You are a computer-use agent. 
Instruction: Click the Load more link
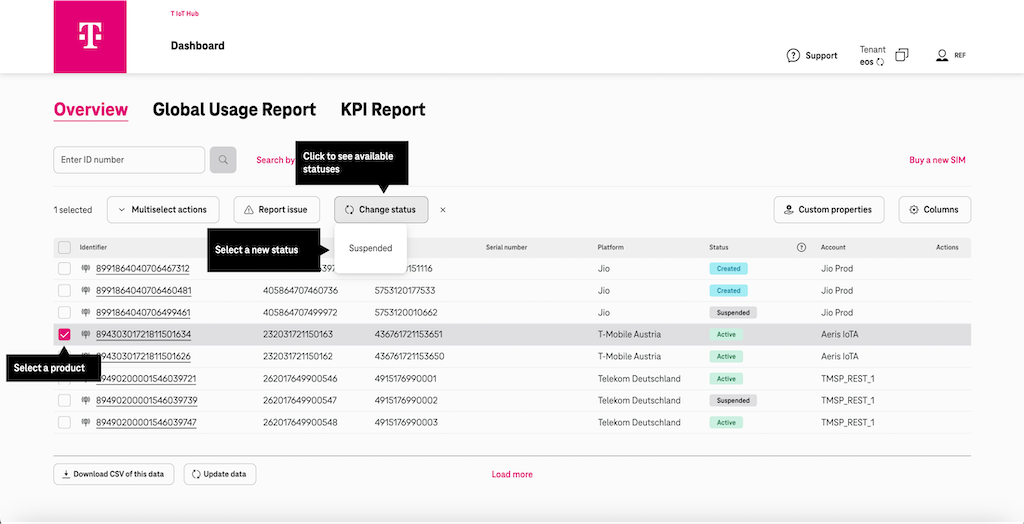point(512,474)
